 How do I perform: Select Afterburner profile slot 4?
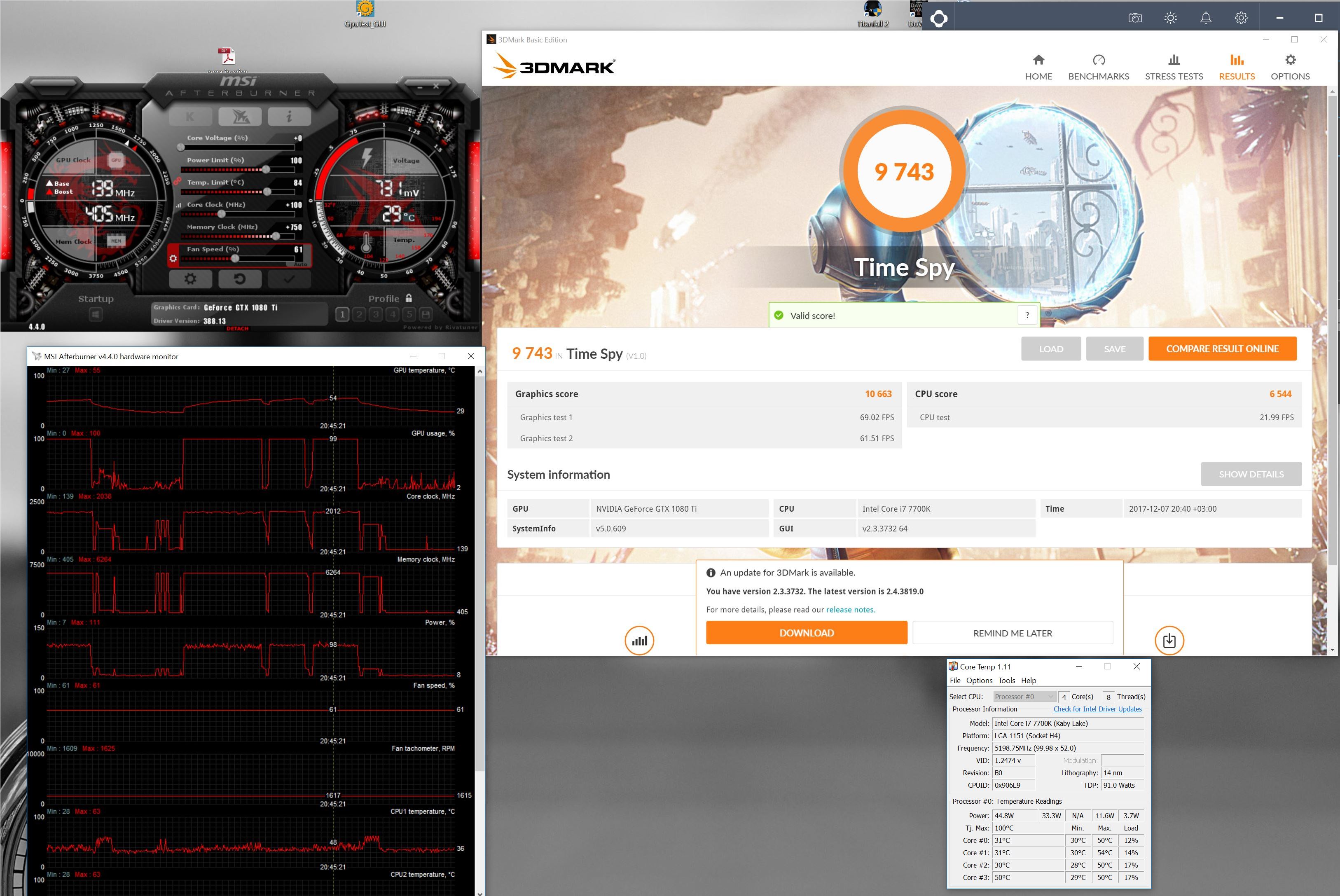[392, 314]
